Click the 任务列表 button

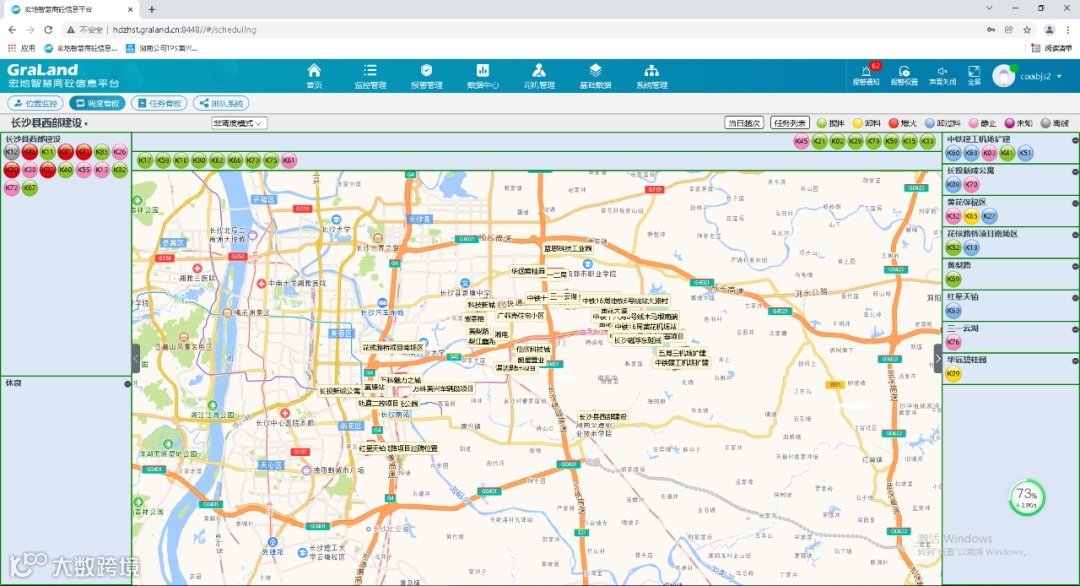pyautogui.click(x=790, y=123)
